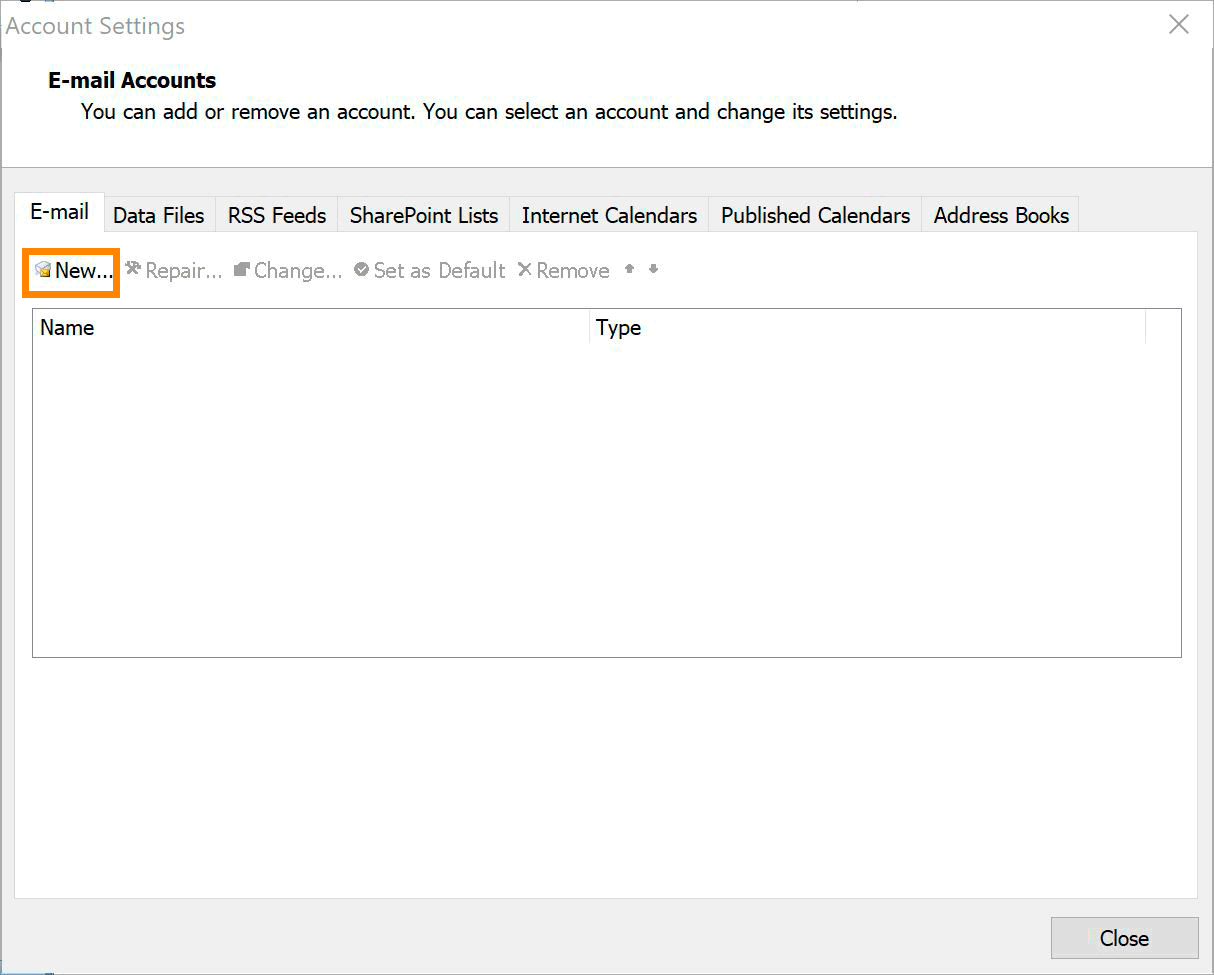Viewport: 1214px width, 975px height.
Task: Click the move down arrow icon
Action: point(653,269)
